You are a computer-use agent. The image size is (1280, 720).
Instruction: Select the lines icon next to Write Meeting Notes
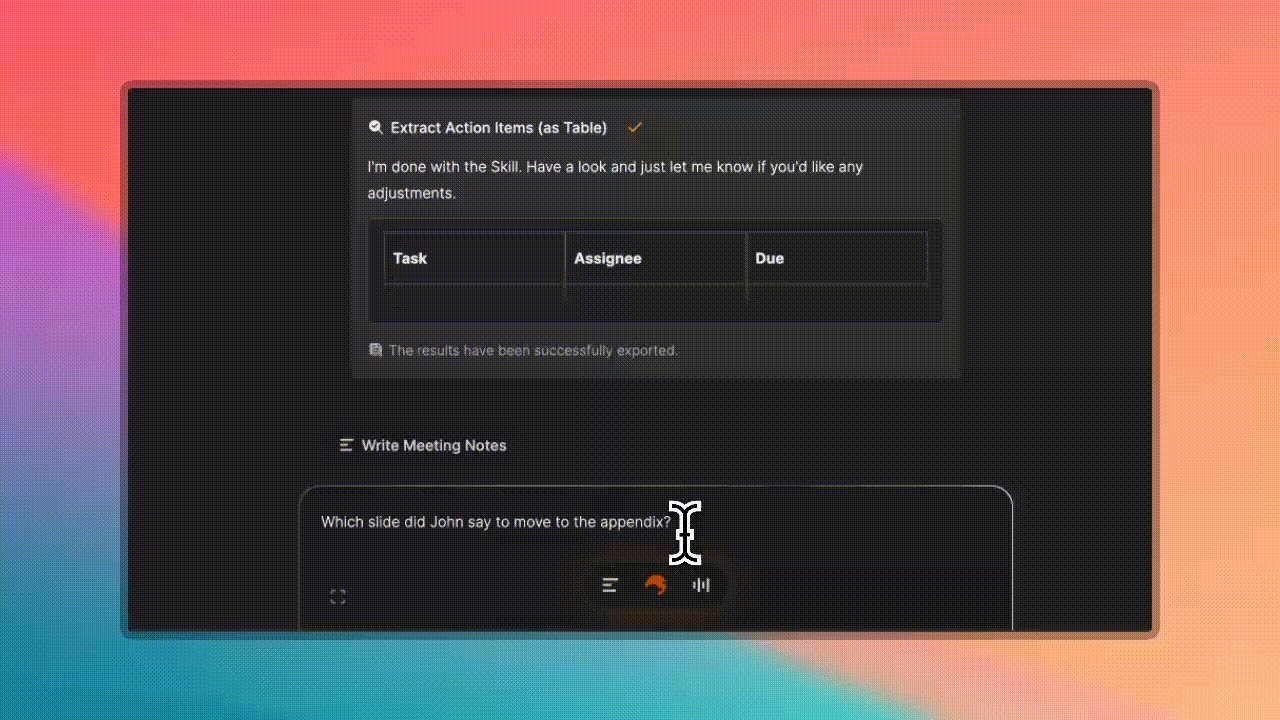(x=346, y=445)
